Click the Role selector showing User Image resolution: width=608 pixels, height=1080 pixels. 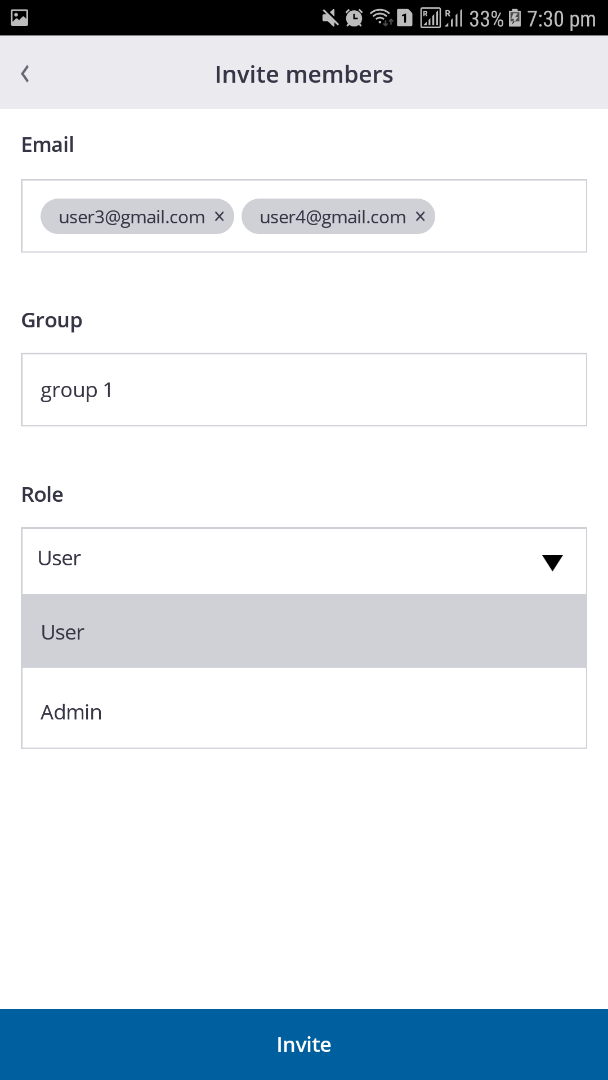pos(280,560)
